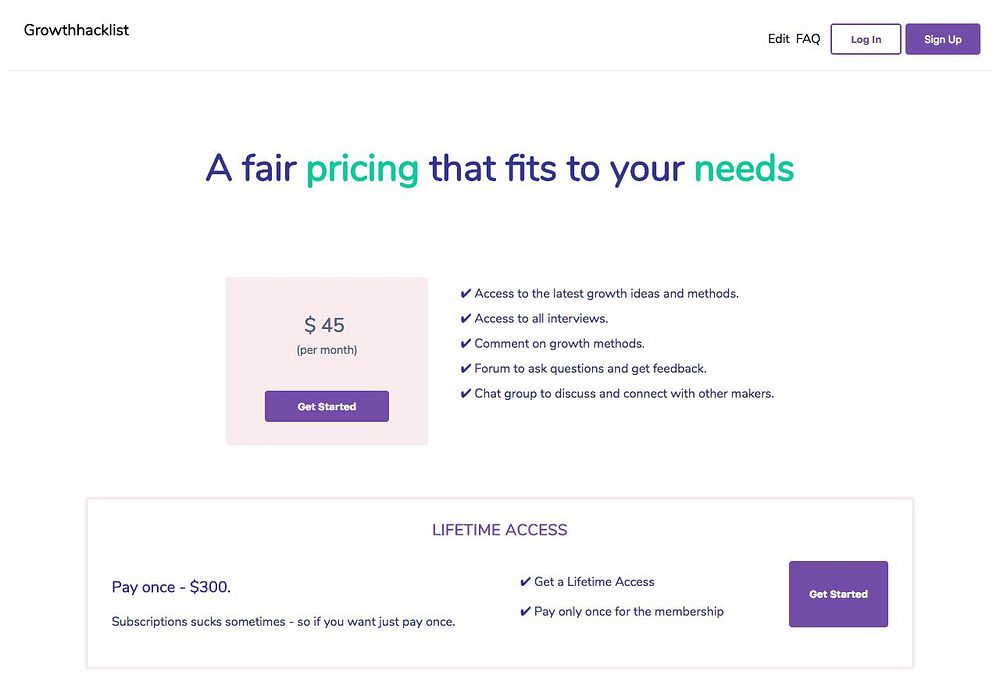
Task: Click the Growthhacklist site logo
Action: 76,30
